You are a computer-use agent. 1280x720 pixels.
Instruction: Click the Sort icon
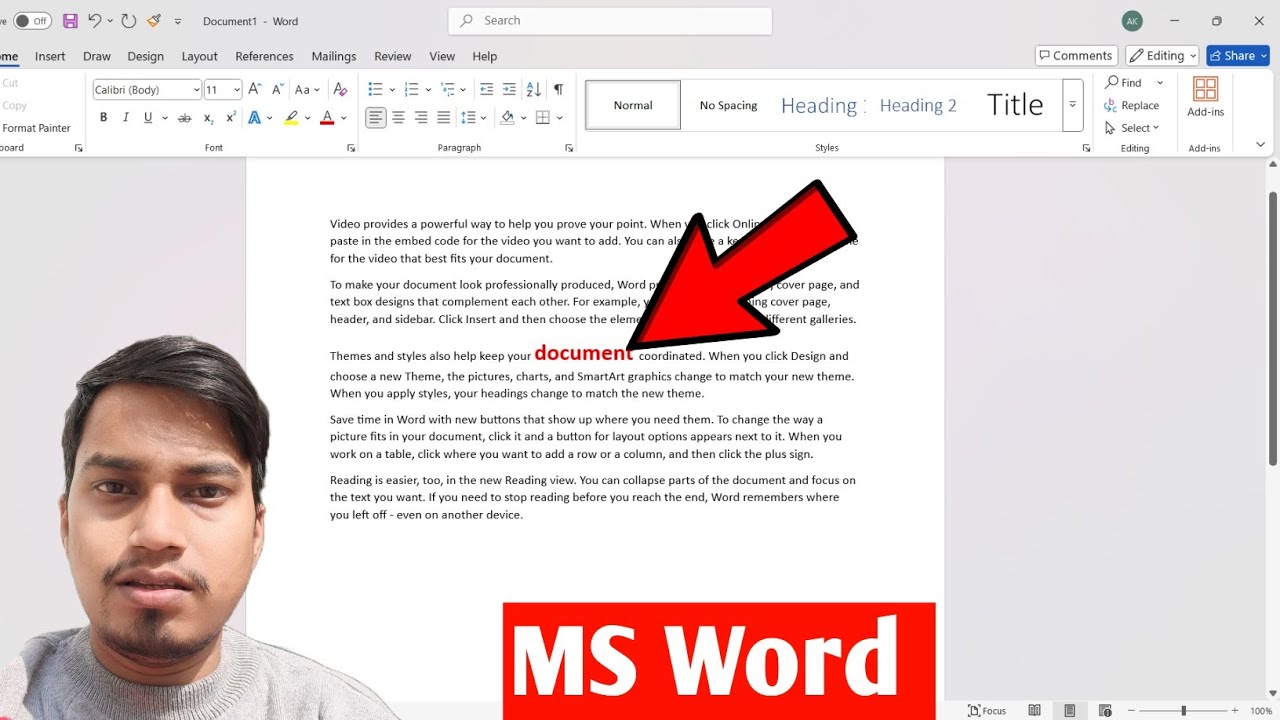point(534,90)
